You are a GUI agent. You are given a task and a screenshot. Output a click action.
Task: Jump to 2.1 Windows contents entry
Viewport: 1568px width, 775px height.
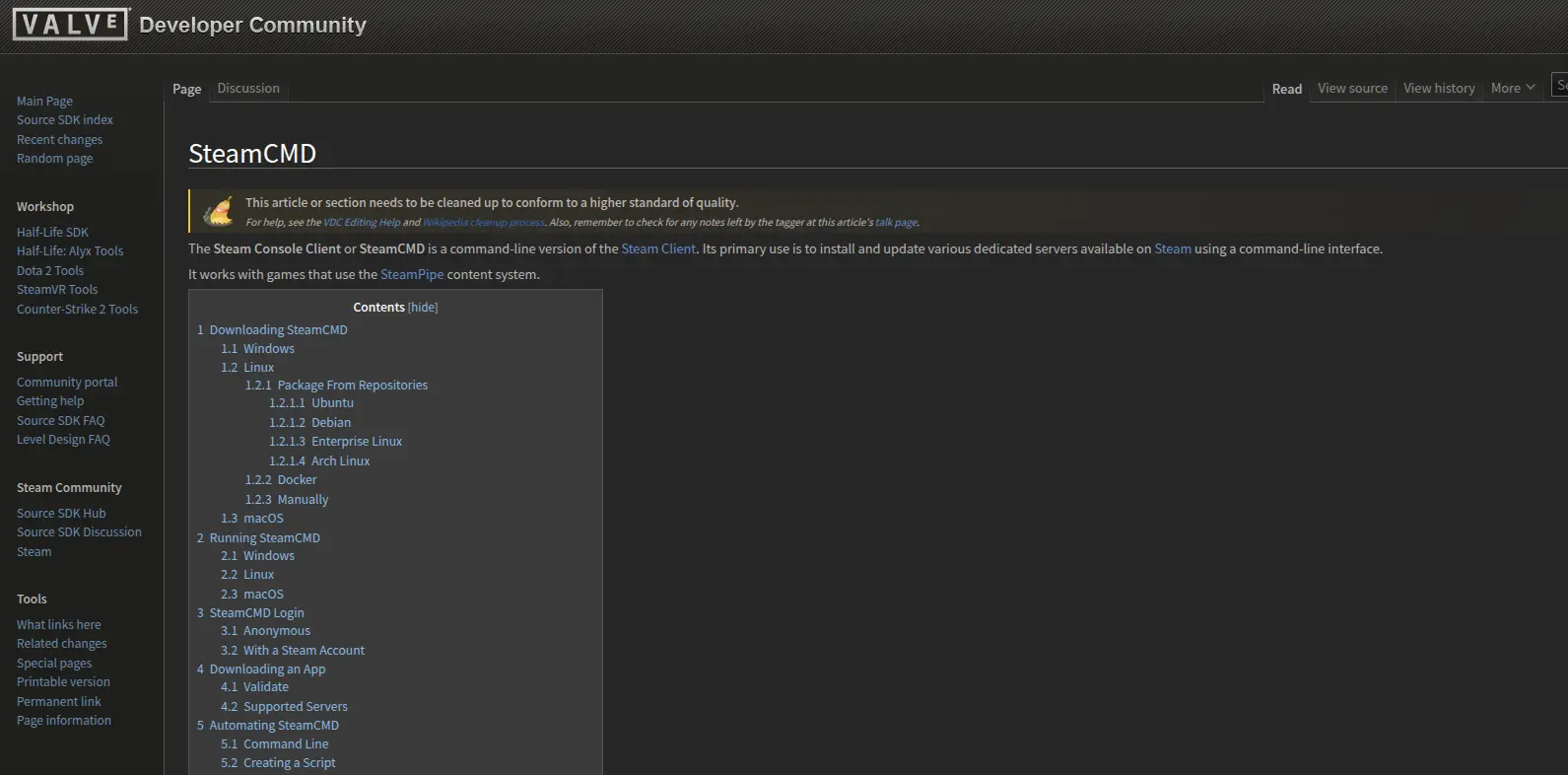(257, 555)
